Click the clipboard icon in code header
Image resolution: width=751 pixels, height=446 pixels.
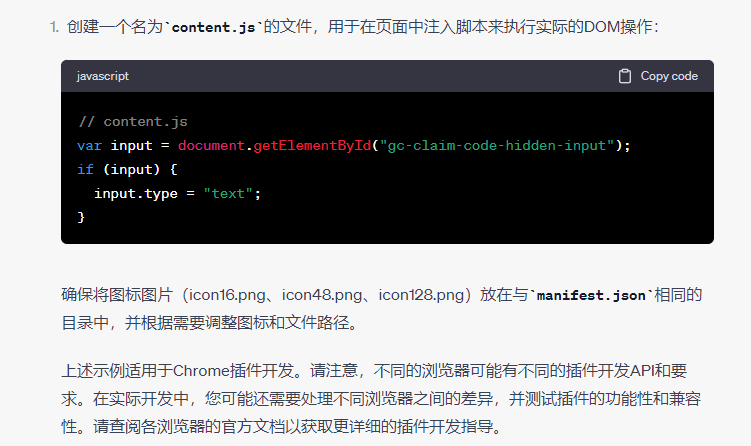[625, 76]
